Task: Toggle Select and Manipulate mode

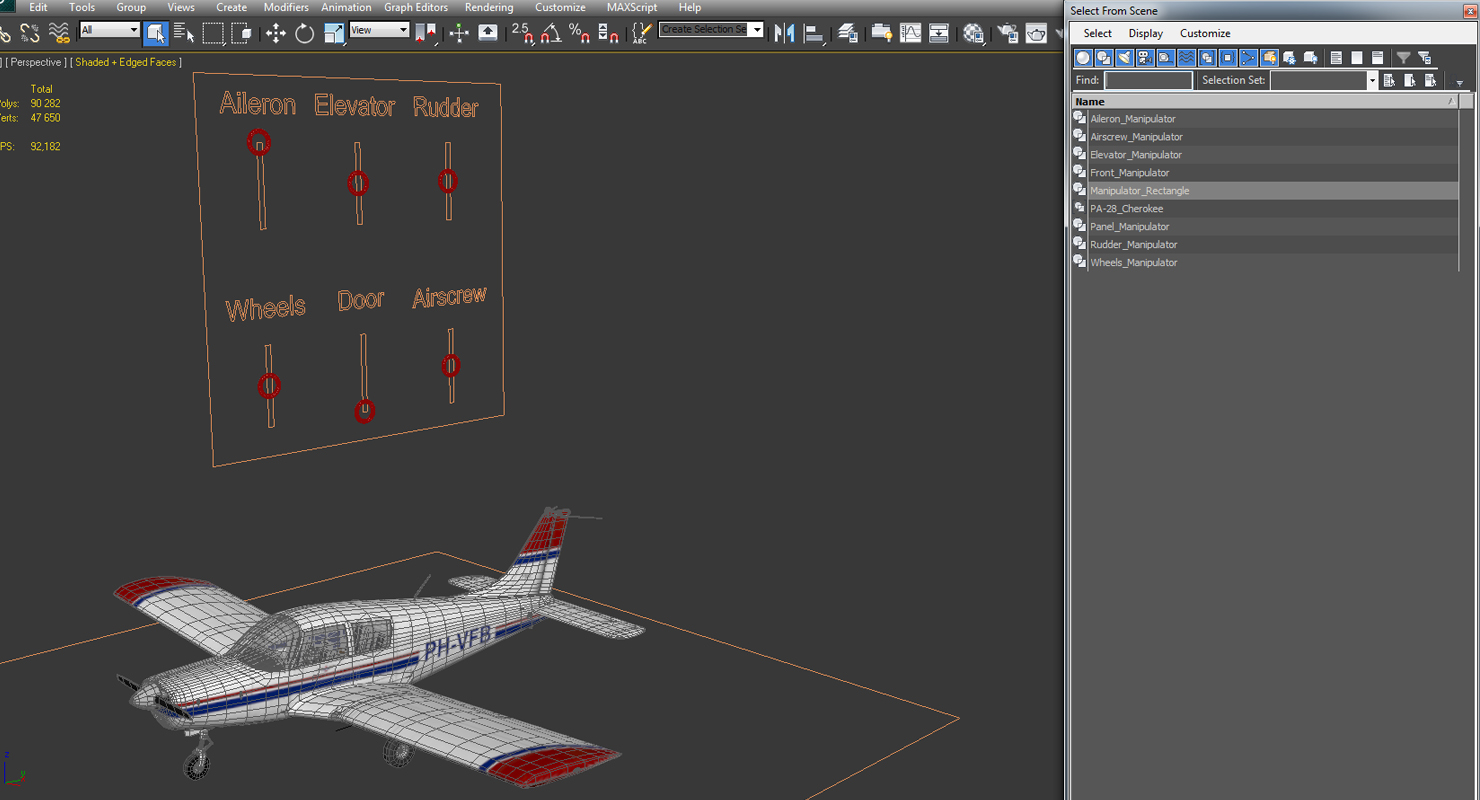Action: pos(459,33)
